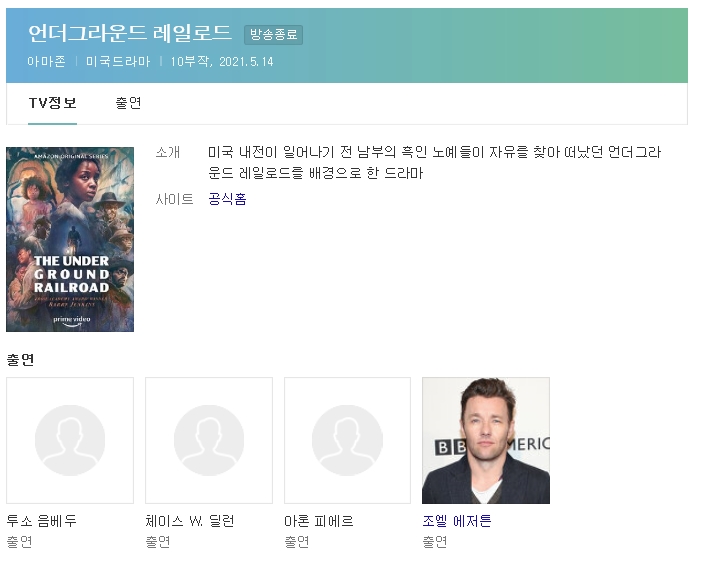The image size is (702, 571).
Task: Click the 소개 description text
Action: (434, 162)
